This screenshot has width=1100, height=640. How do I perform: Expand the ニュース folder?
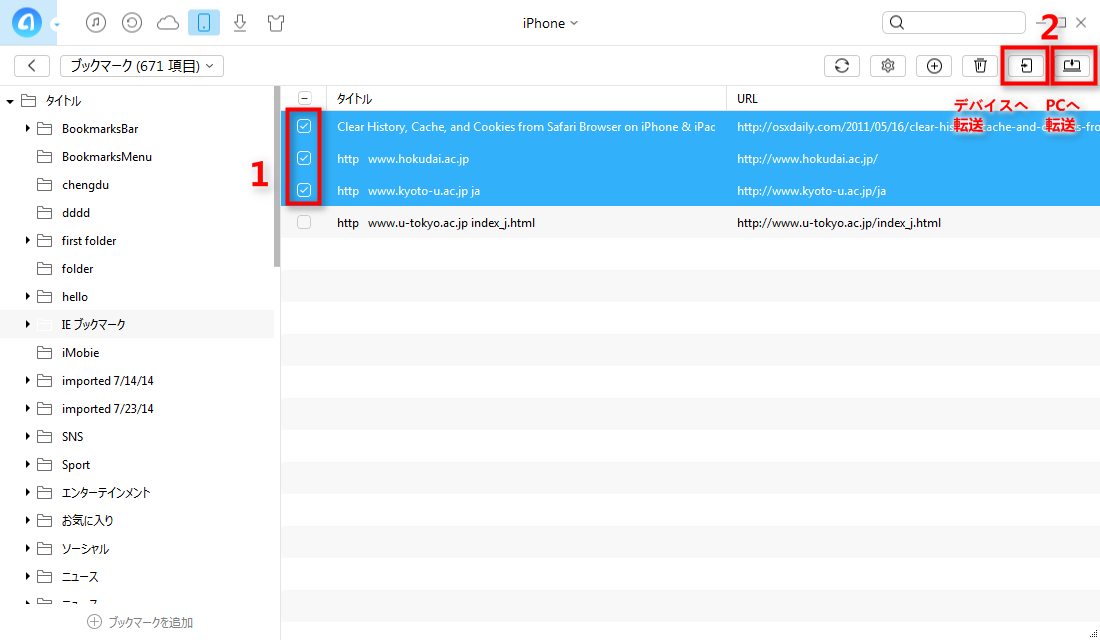(27, 577)
